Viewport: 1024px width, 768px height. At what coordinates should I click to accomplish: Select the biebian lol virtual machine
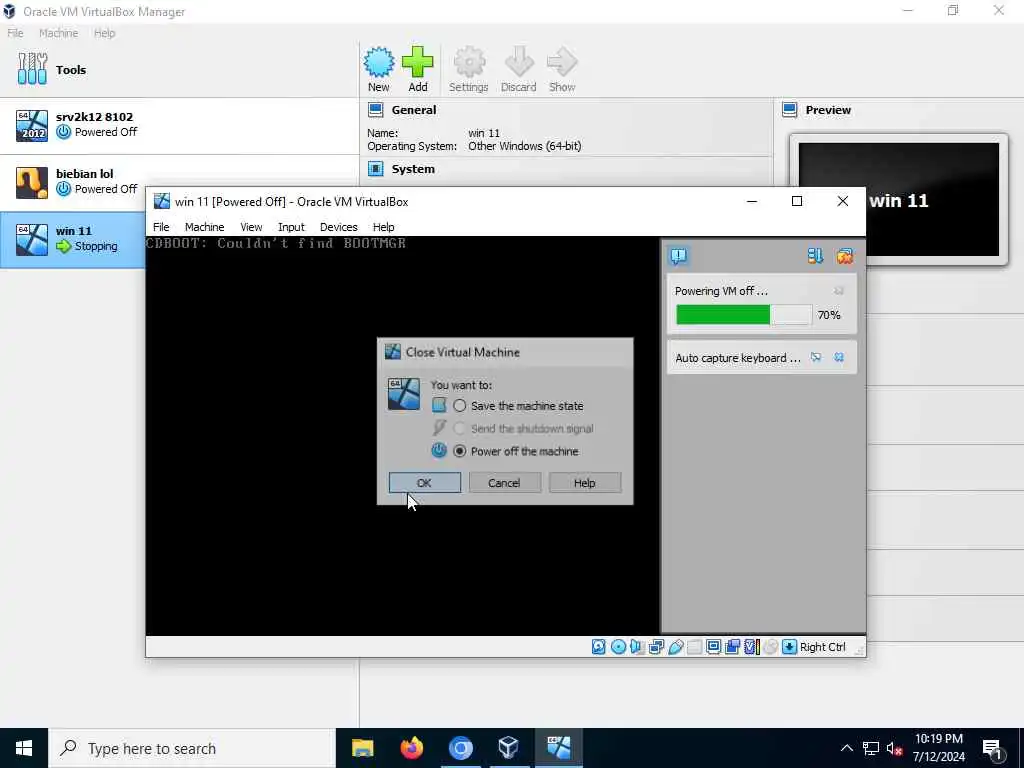[179, 182]
